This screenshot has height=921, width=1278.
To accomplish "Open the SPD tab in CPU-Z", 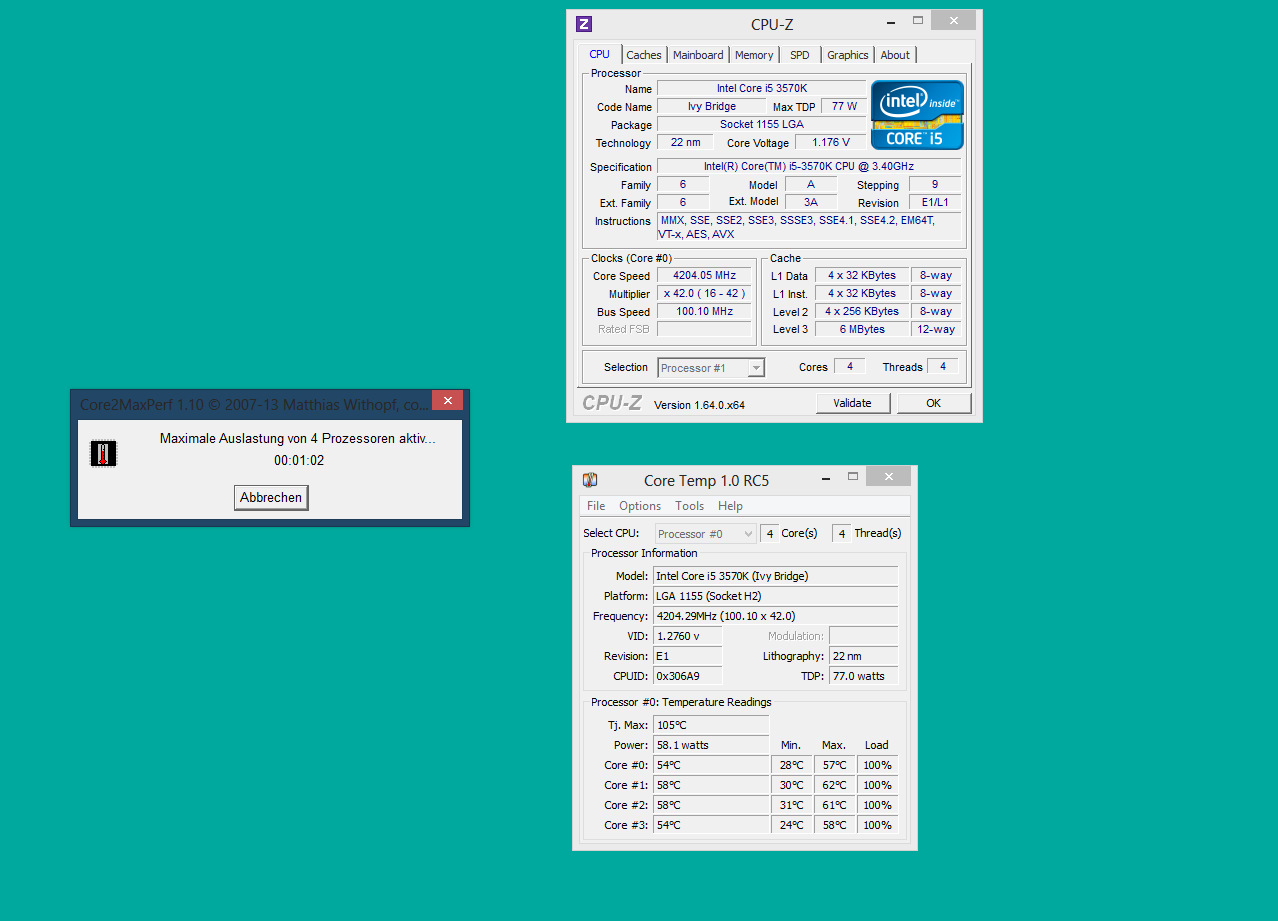I will coord(800,55).
